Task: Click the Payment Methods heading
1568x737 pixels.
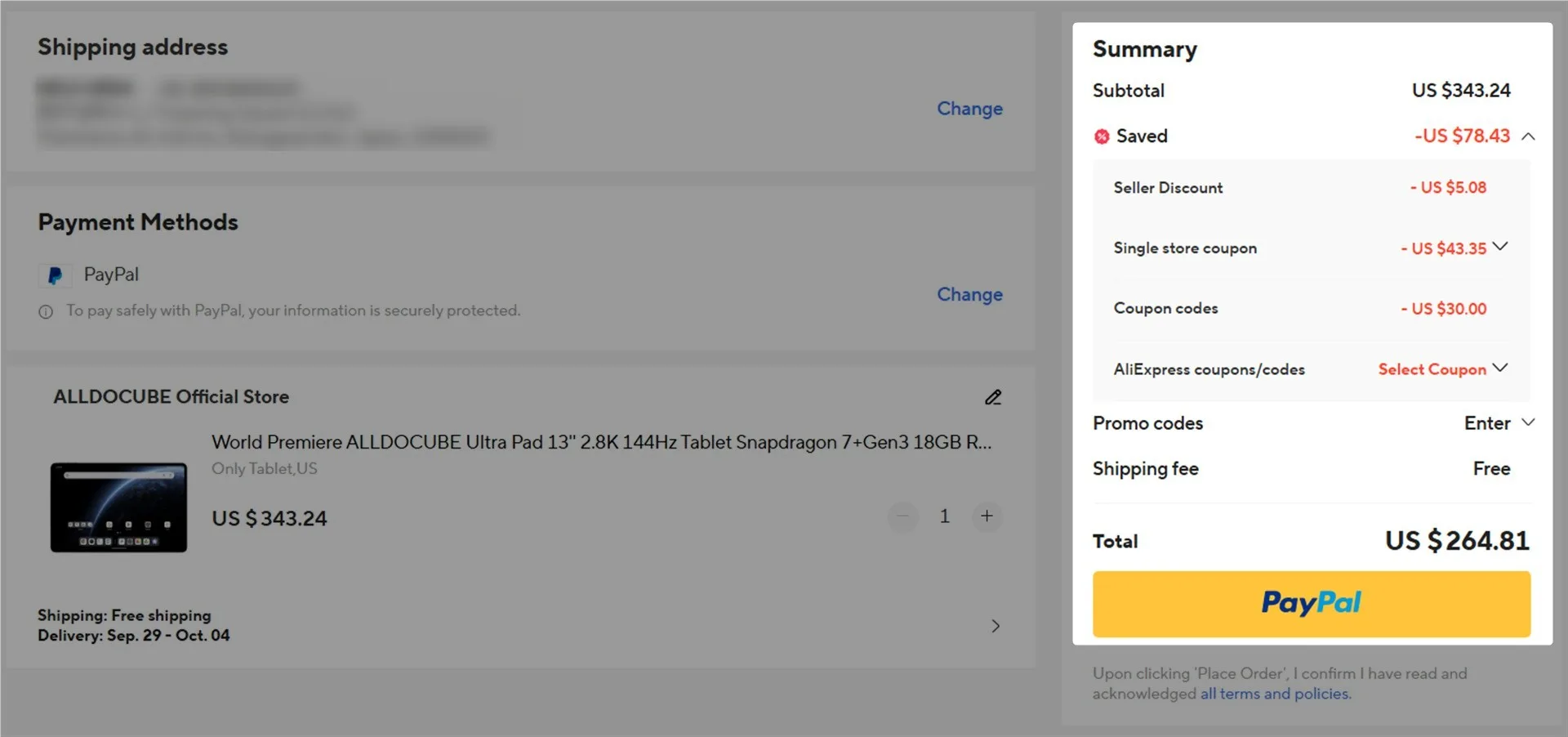Action: [138, 222]
